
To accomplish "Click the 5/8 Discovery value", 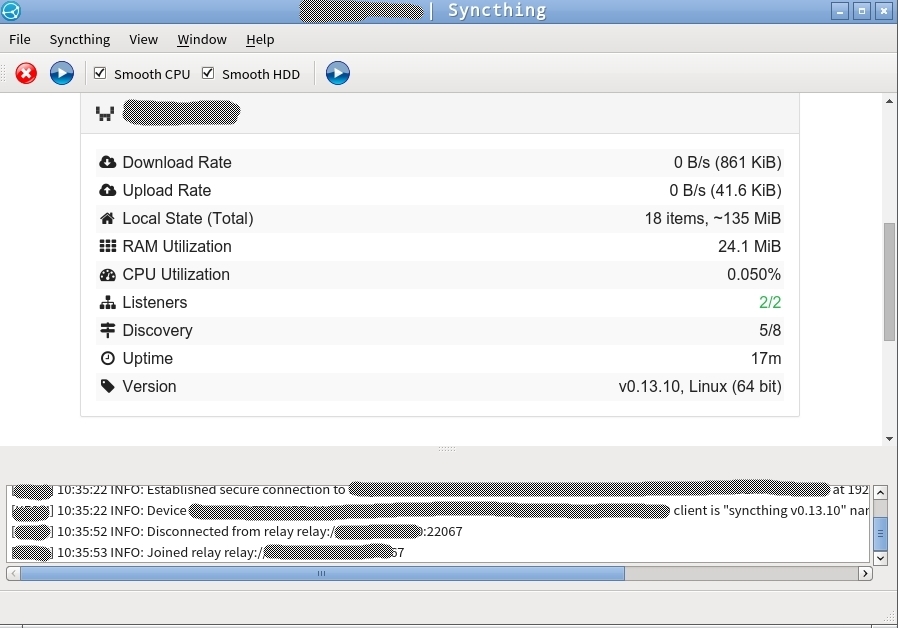I will [770, 330].
